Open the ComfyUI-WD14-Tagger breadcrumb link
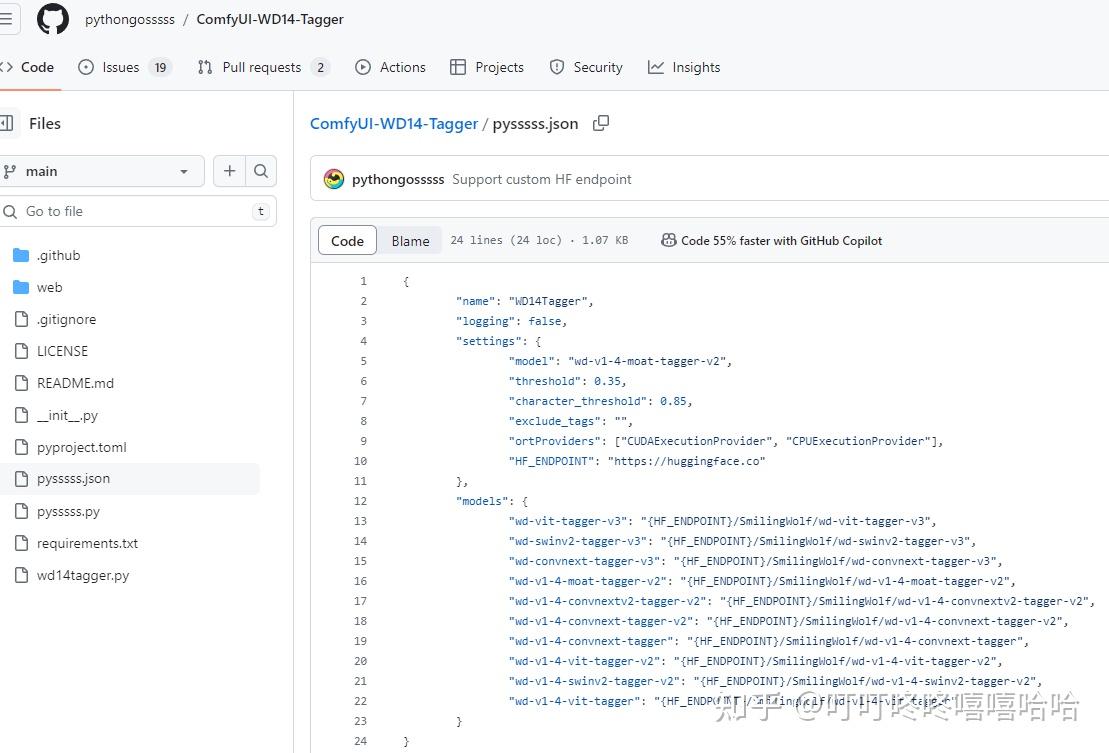Viewport: 1109px width, 753px height. pos(393,123)
